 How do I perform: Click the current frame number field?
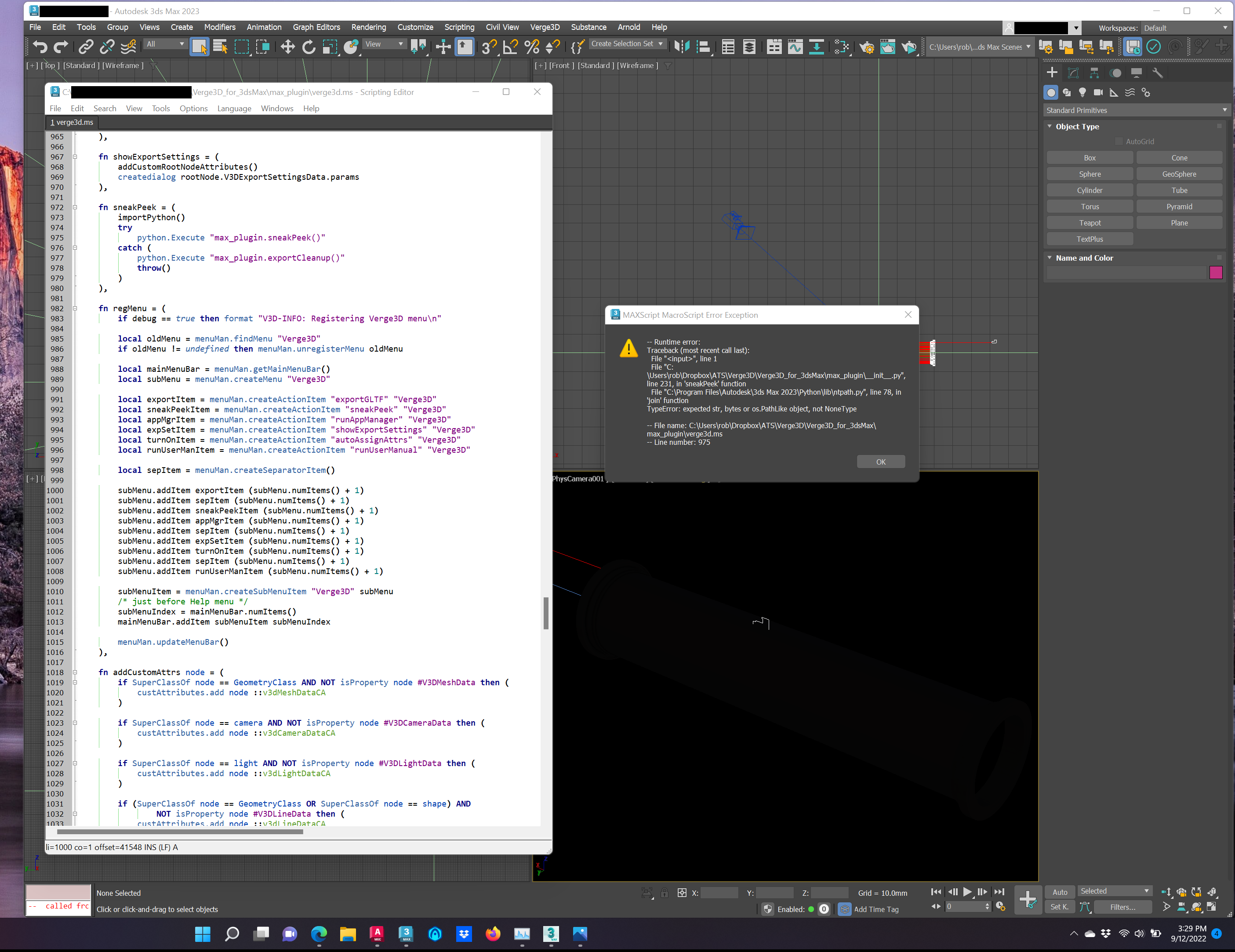[x=965, y=907]
